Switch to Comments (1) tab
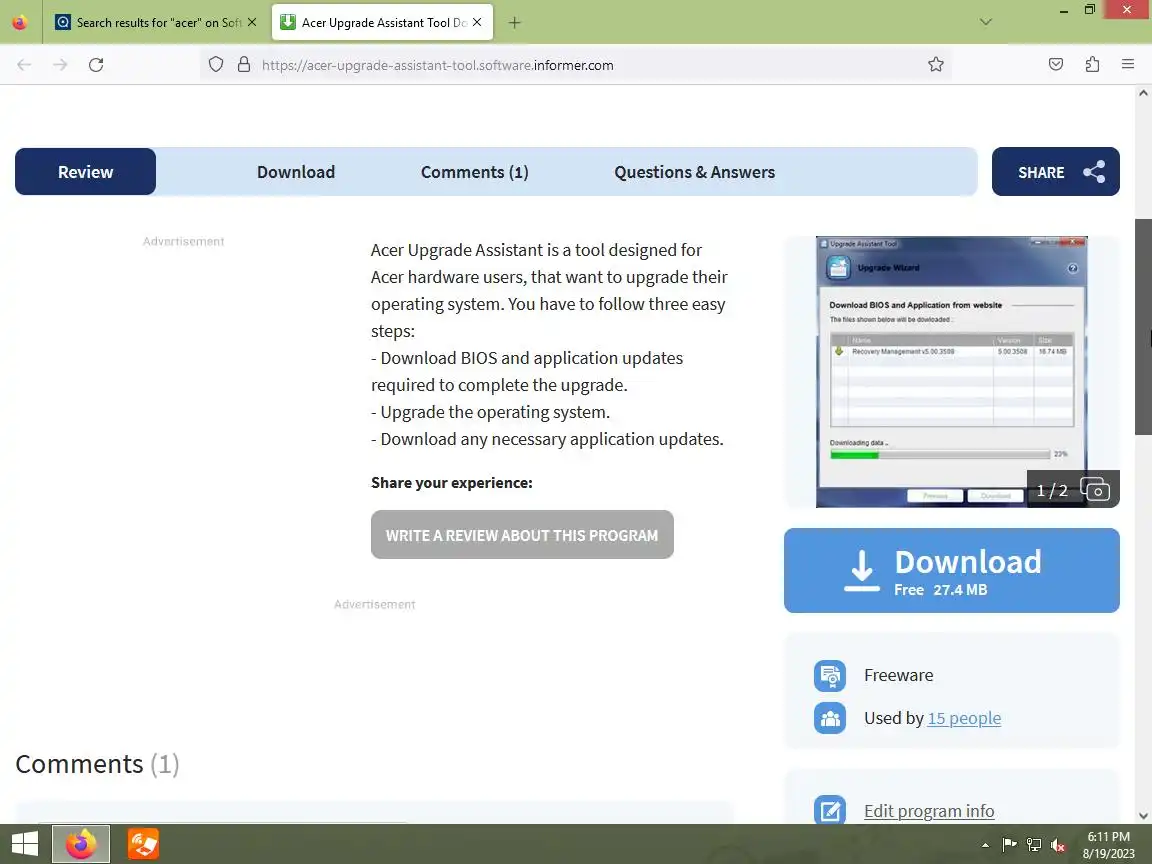Viewport: 1152px width, 864px height. click(475, 172)
